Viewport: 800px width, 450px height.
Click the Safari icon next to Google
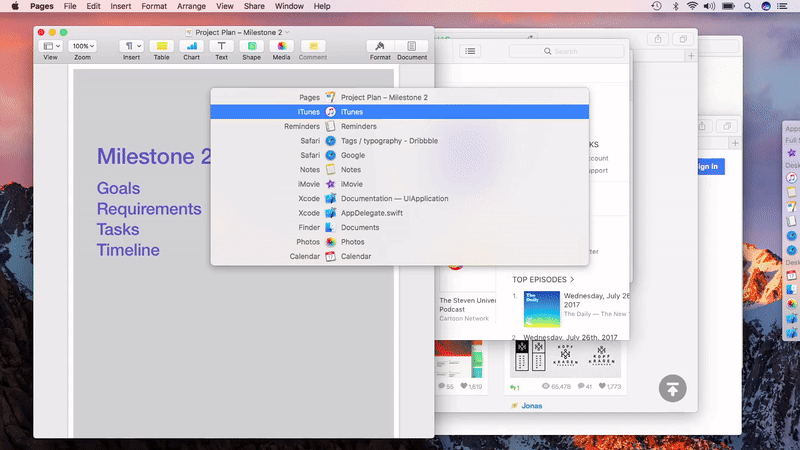(x=331, y=155)
